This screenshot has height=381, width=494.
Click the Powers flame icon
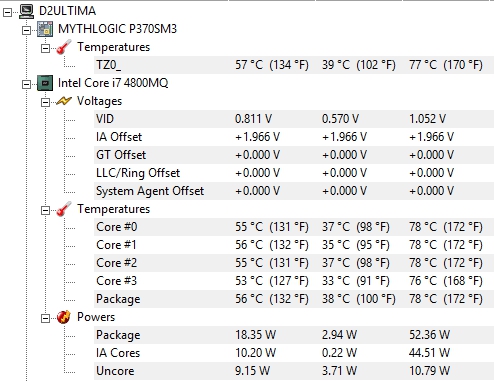64,317
